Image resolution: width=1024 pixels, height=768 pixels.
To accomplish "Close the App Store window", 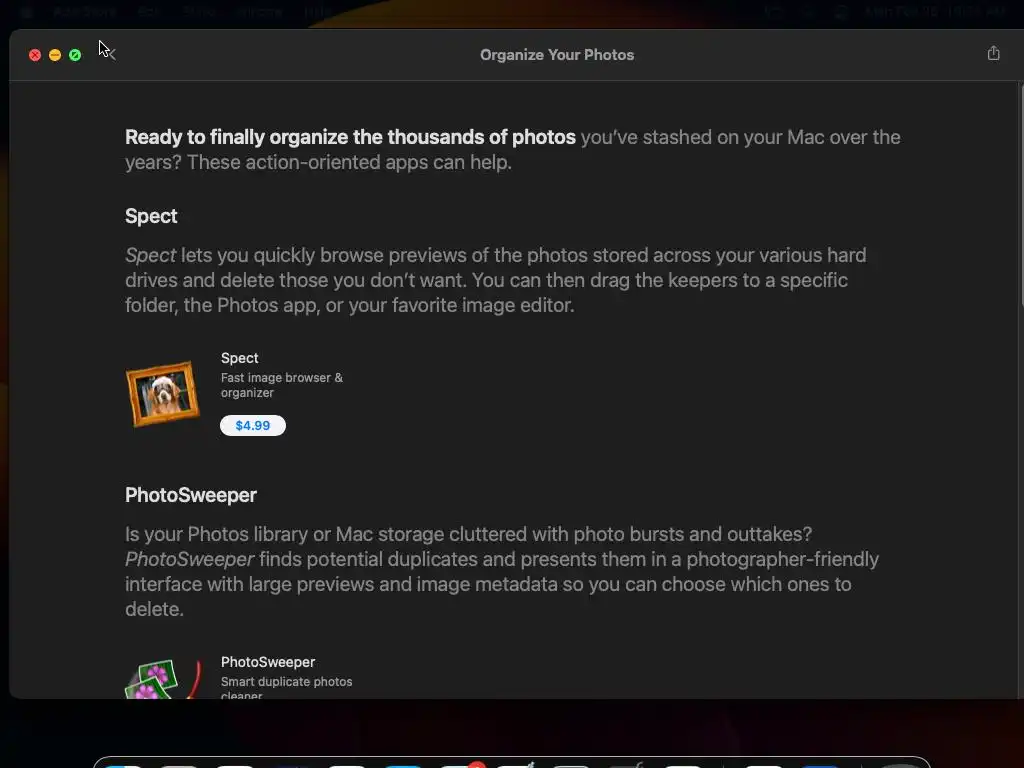I will [x=35, y=55].
